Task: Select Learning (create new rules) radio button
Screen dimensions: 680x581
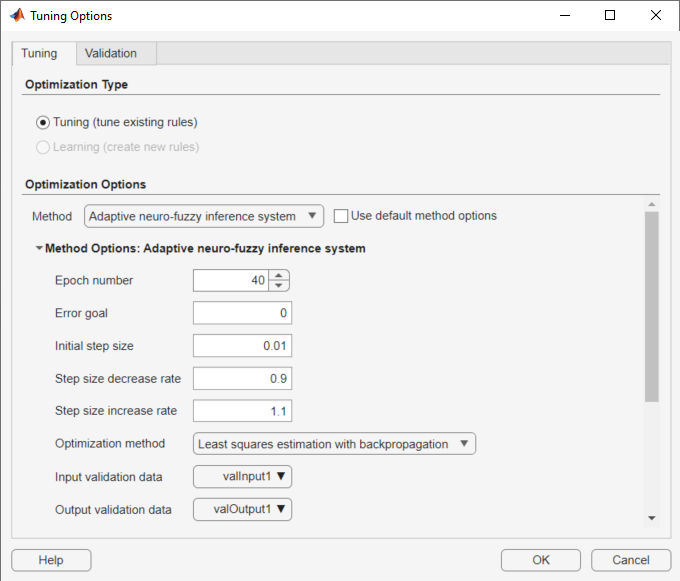Action: coord(42,147)
